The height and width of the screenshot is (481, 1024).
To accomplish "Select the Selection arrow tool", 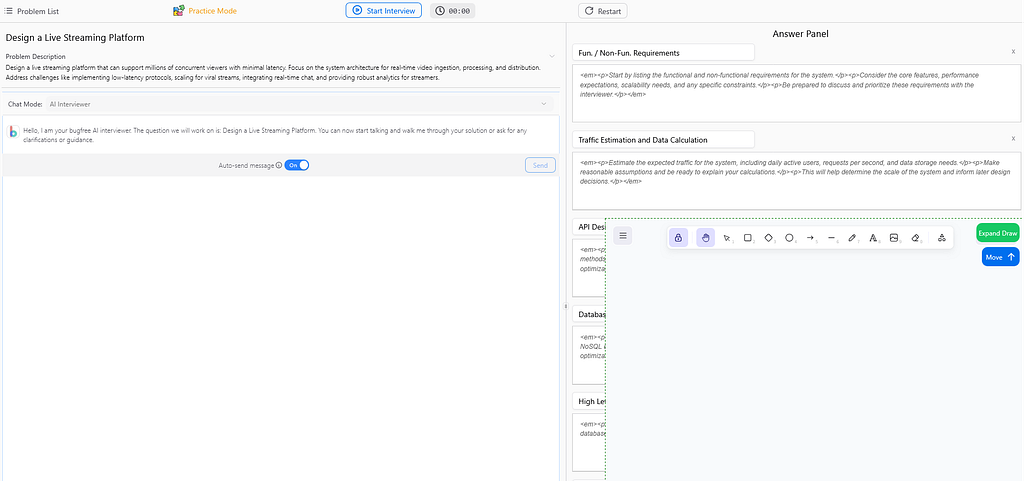I will click(727, 238).
